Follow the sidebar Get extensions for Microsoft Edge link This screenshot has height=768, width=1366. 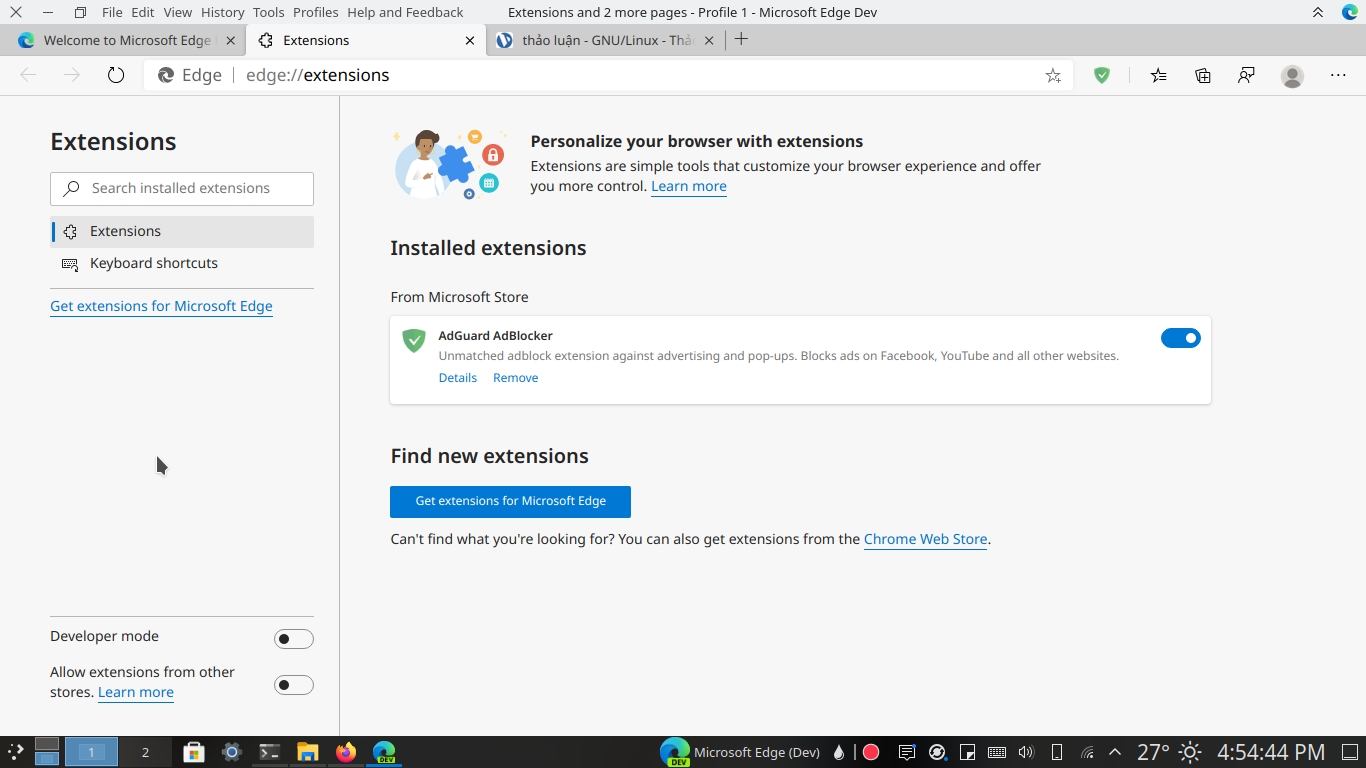coord(161,306)
